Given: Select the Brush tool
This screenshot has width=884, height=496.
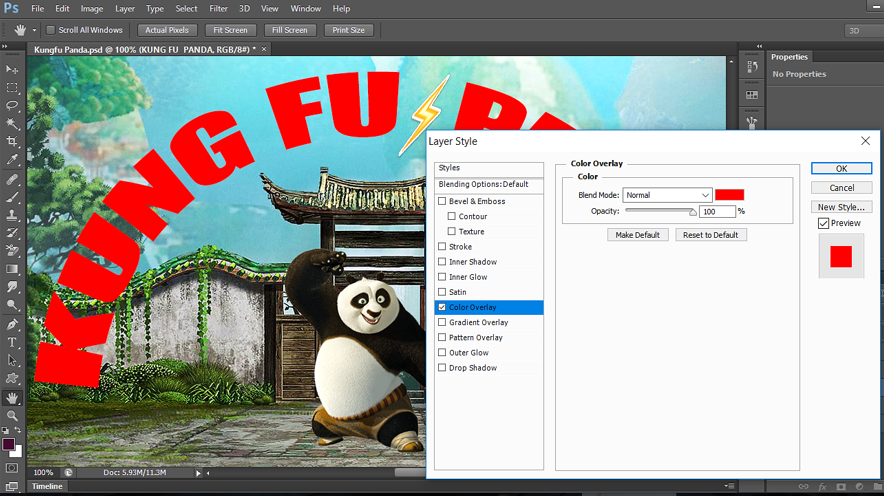Looking at the screenshot, I should coord(12,197).
